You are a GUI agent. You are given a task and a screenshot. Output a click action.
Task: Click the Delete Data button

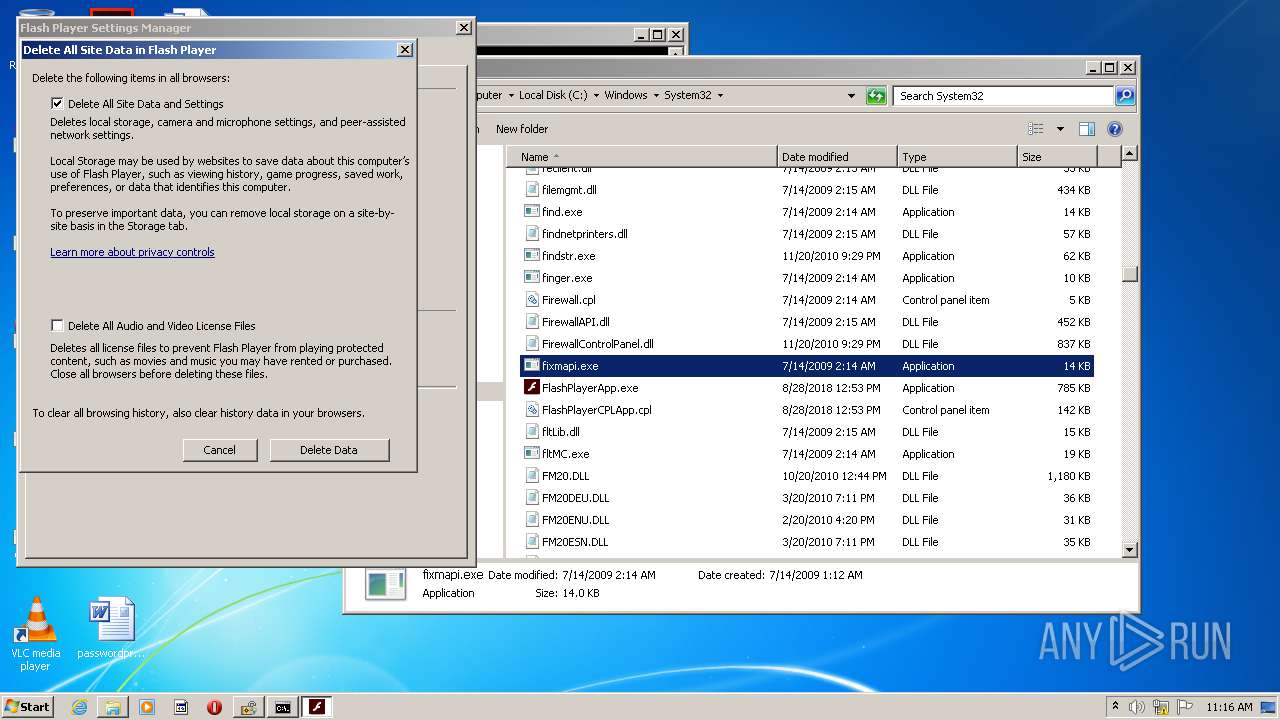point(329,450)
